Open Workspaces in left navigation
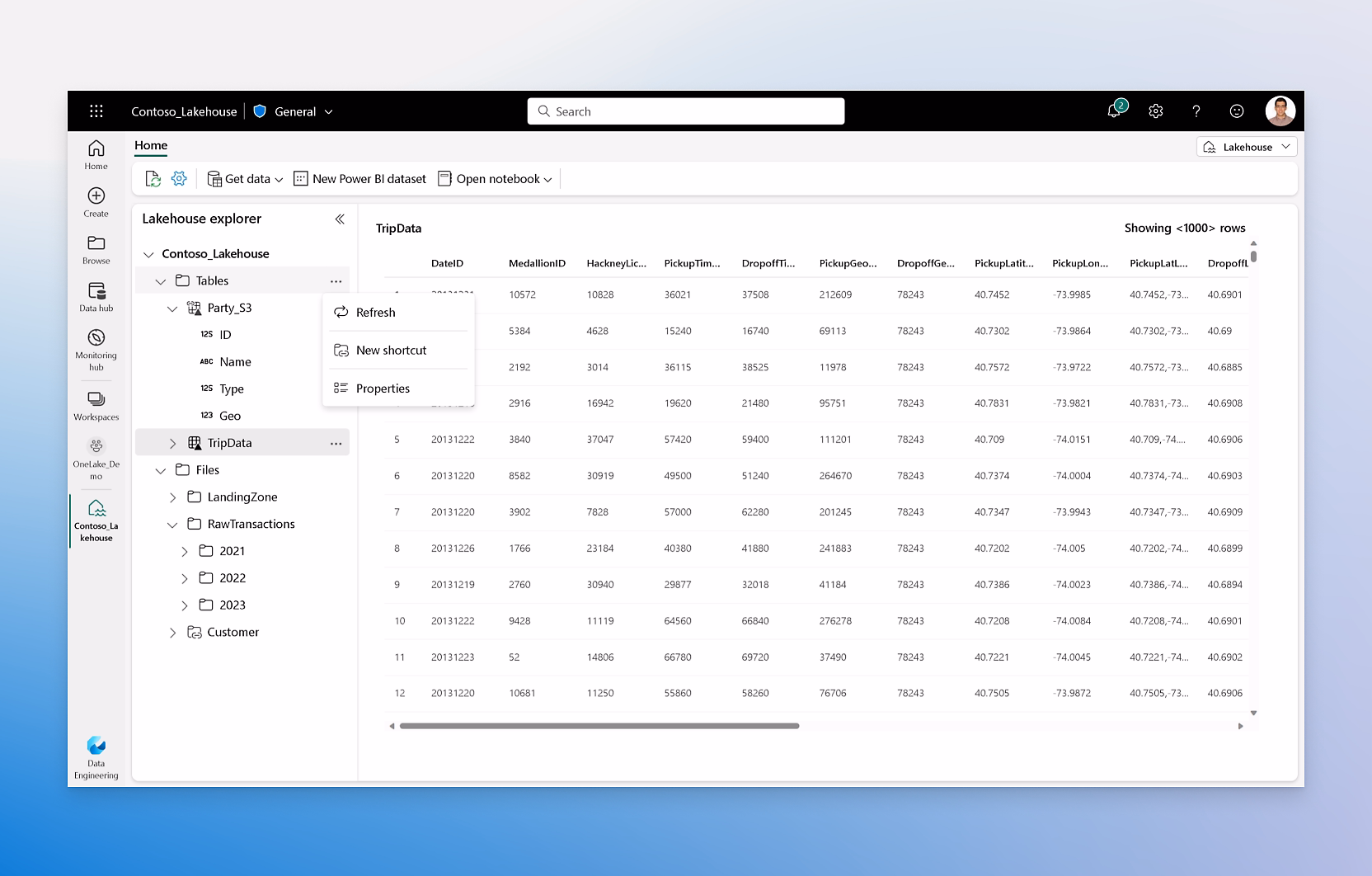The width and height of the screenshot is (1372, 876). pos(96,406)
